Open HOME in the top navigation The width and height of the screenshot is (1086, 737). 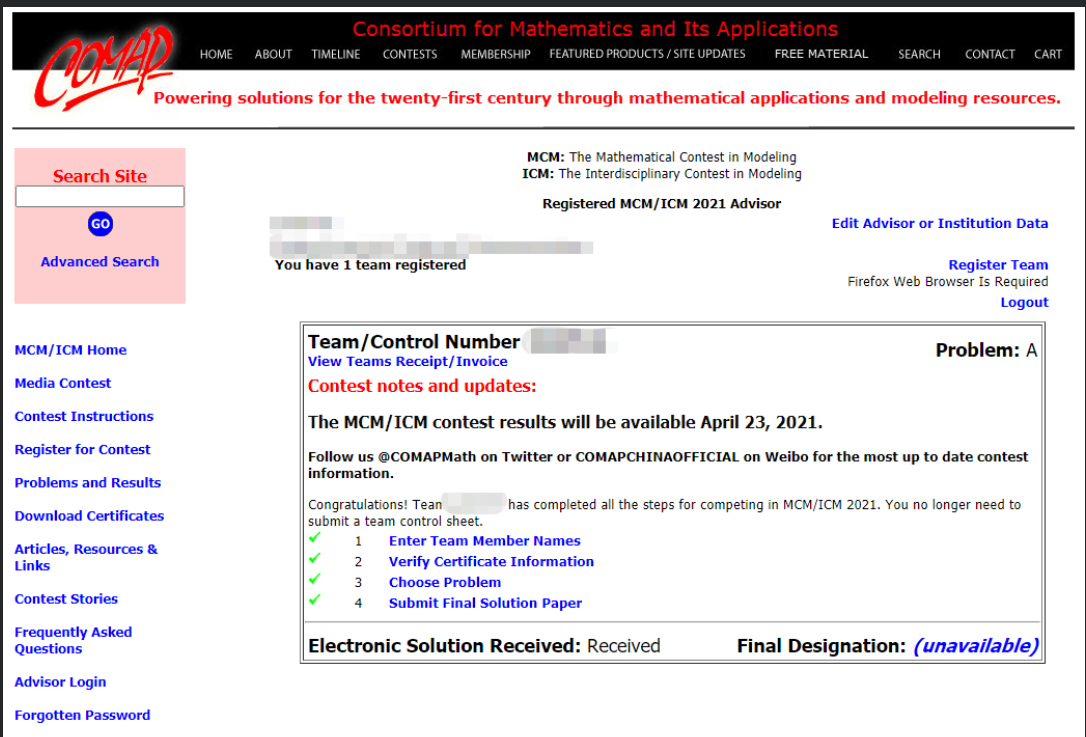click(216, 54)
